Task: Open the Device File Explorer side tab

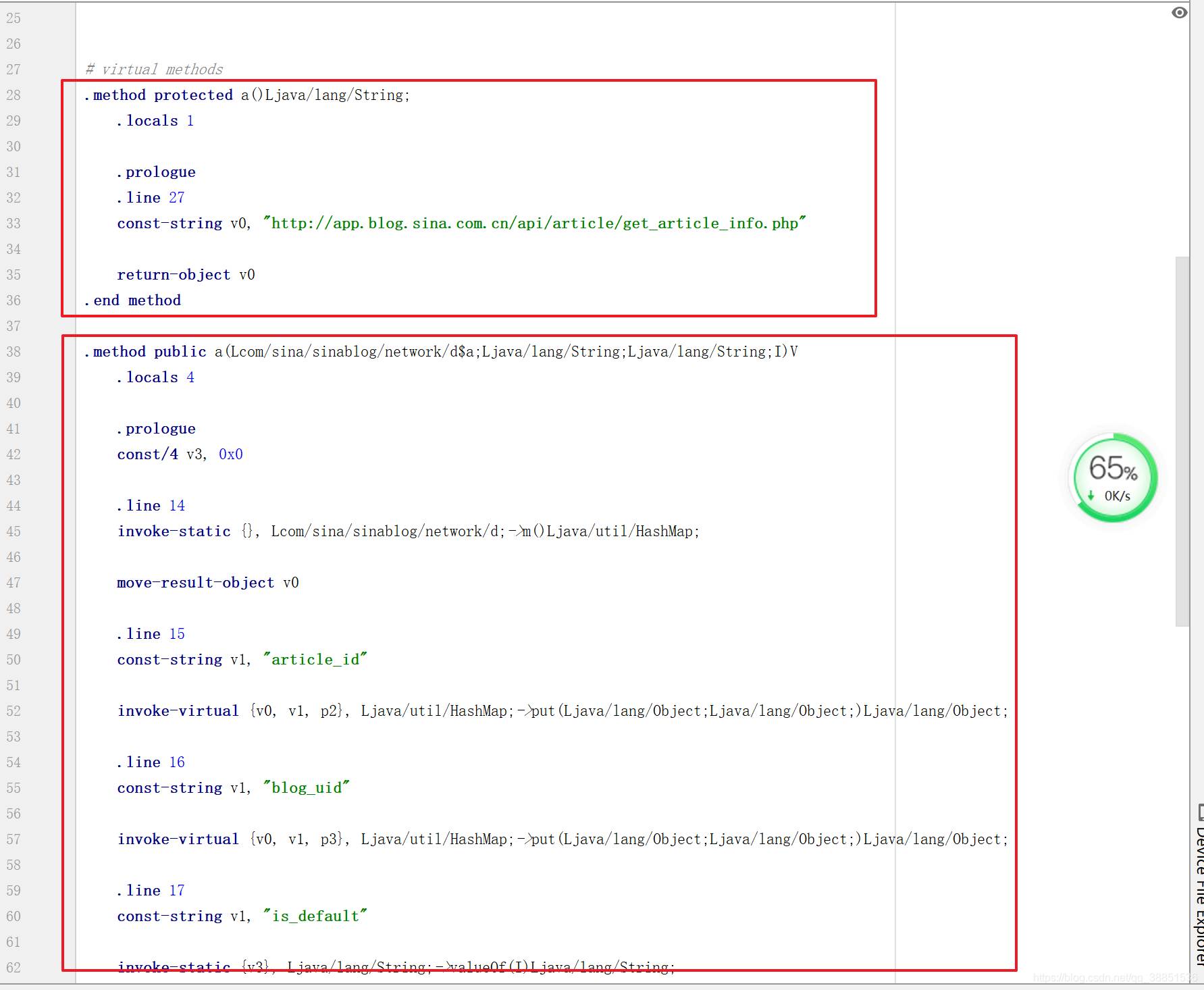Action: coord(1199,885)
